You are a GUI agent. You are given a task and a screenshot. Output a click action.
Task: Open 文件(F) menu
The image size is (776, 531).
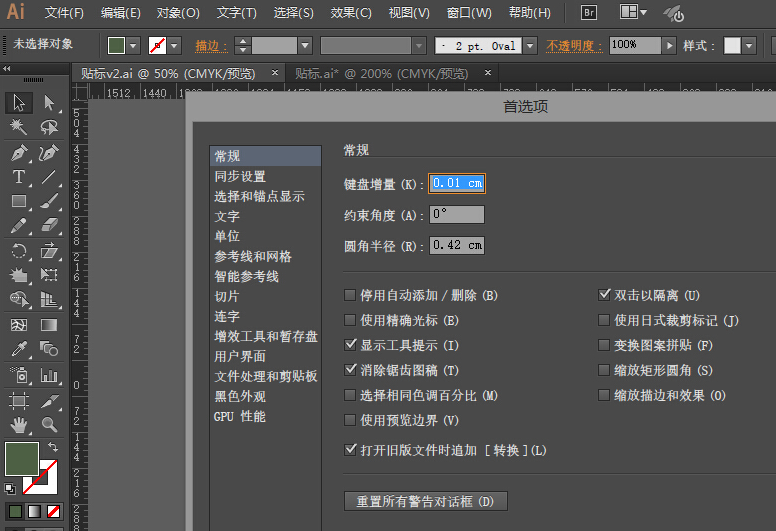coord(64,13)
